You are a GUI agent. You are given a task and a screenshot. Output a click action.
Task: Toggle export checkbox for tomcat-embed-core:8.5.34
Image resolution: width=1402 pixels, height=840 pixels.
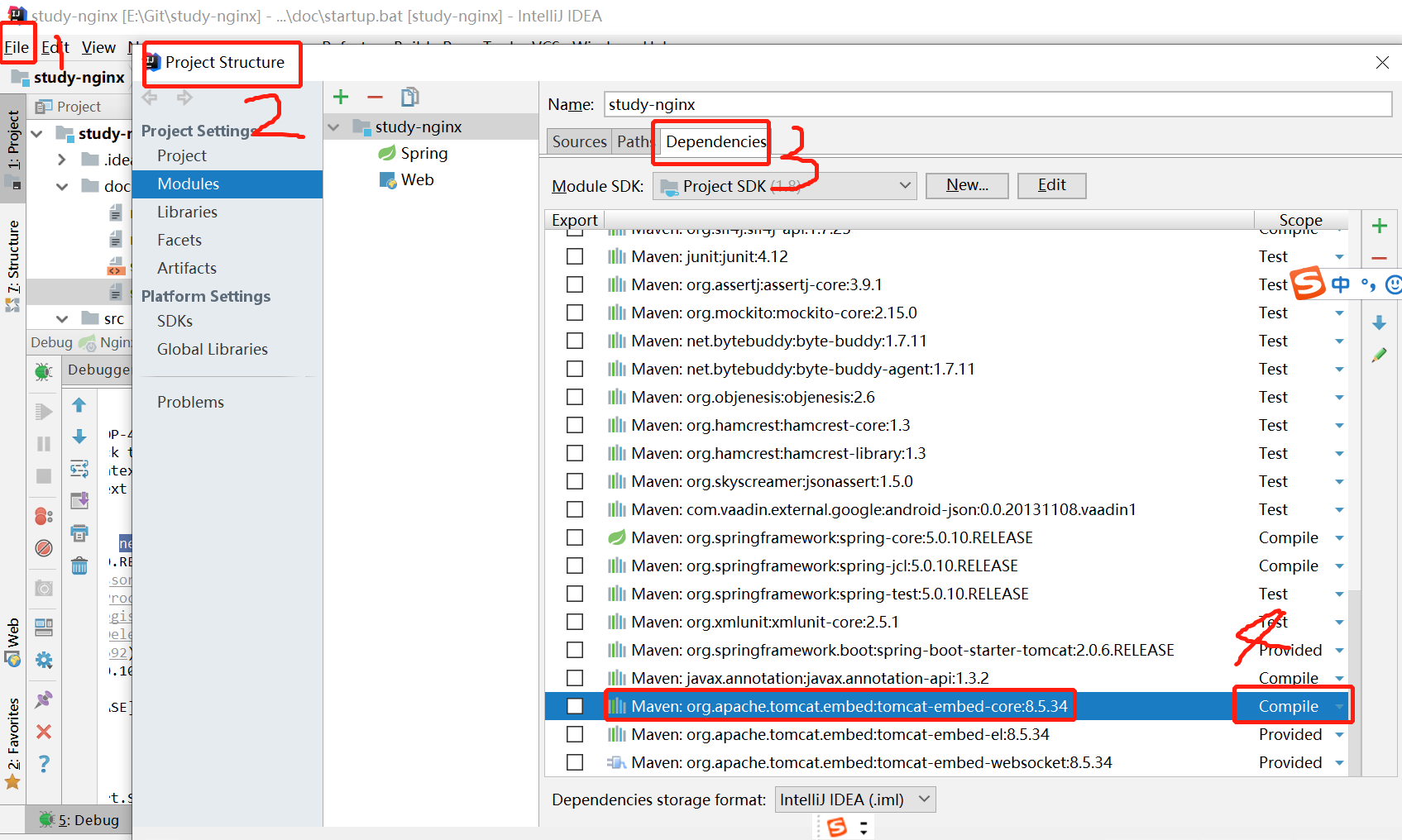(x=575, y=706)
